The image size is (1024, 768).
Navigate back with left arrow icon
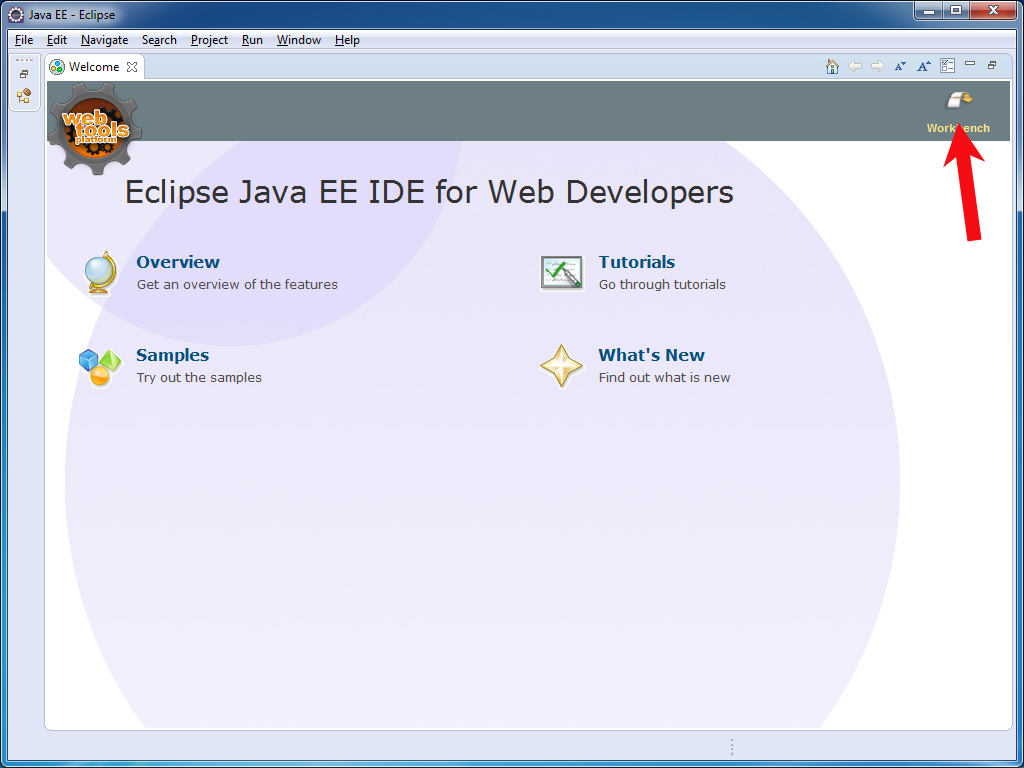coord(855,67)
